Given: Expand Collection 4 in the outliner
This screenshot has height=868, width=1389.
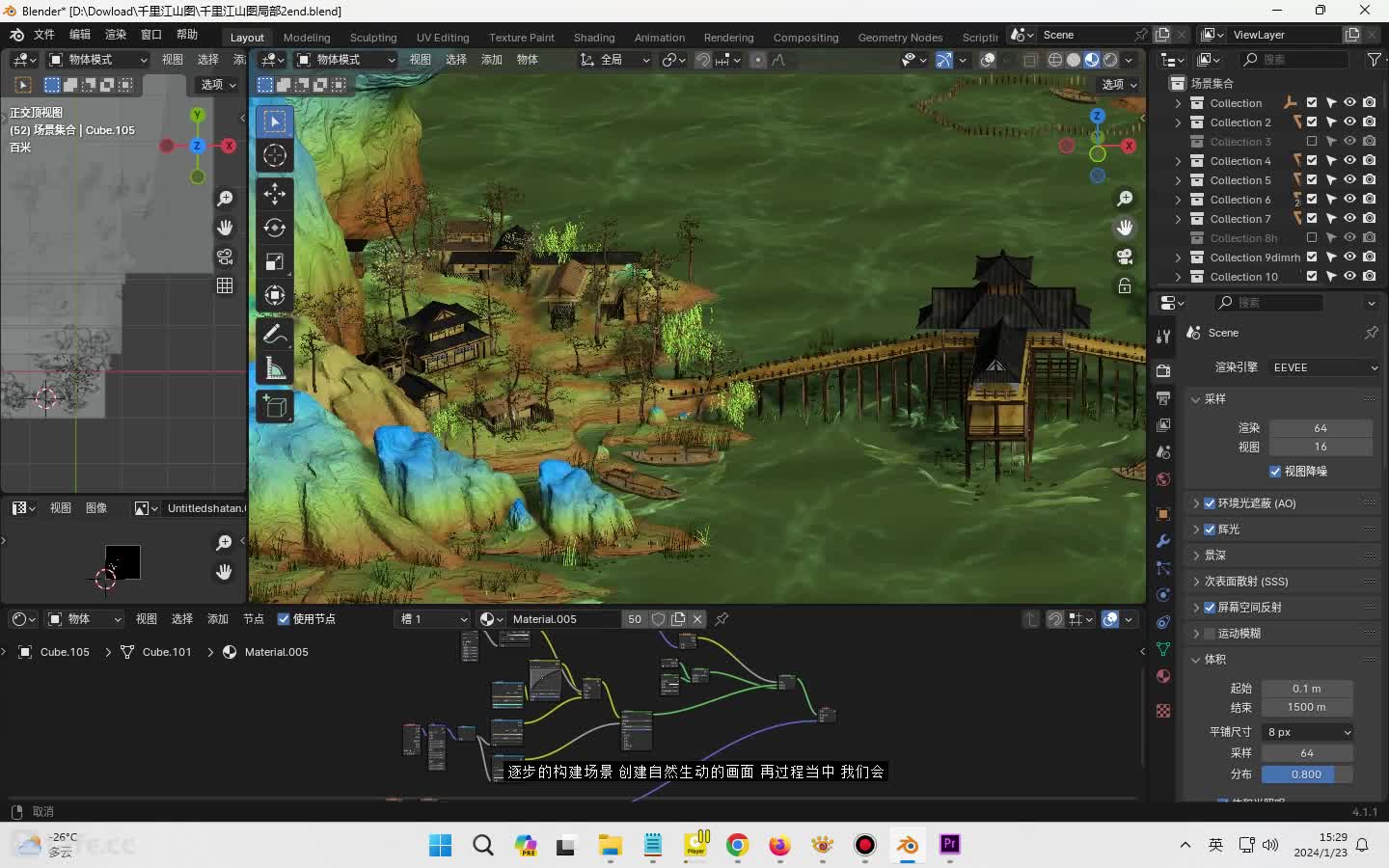Looking at the screenshot, I should (x=1178, y=161).
